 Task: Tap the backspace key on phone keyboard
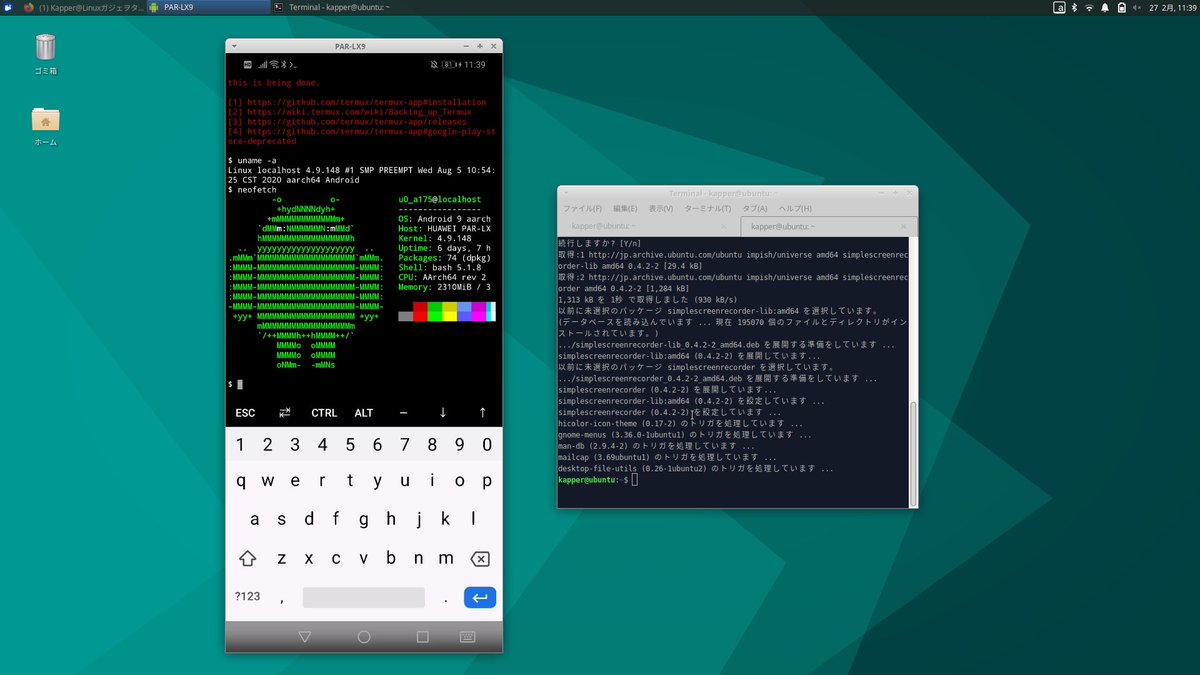pos(480,558)
